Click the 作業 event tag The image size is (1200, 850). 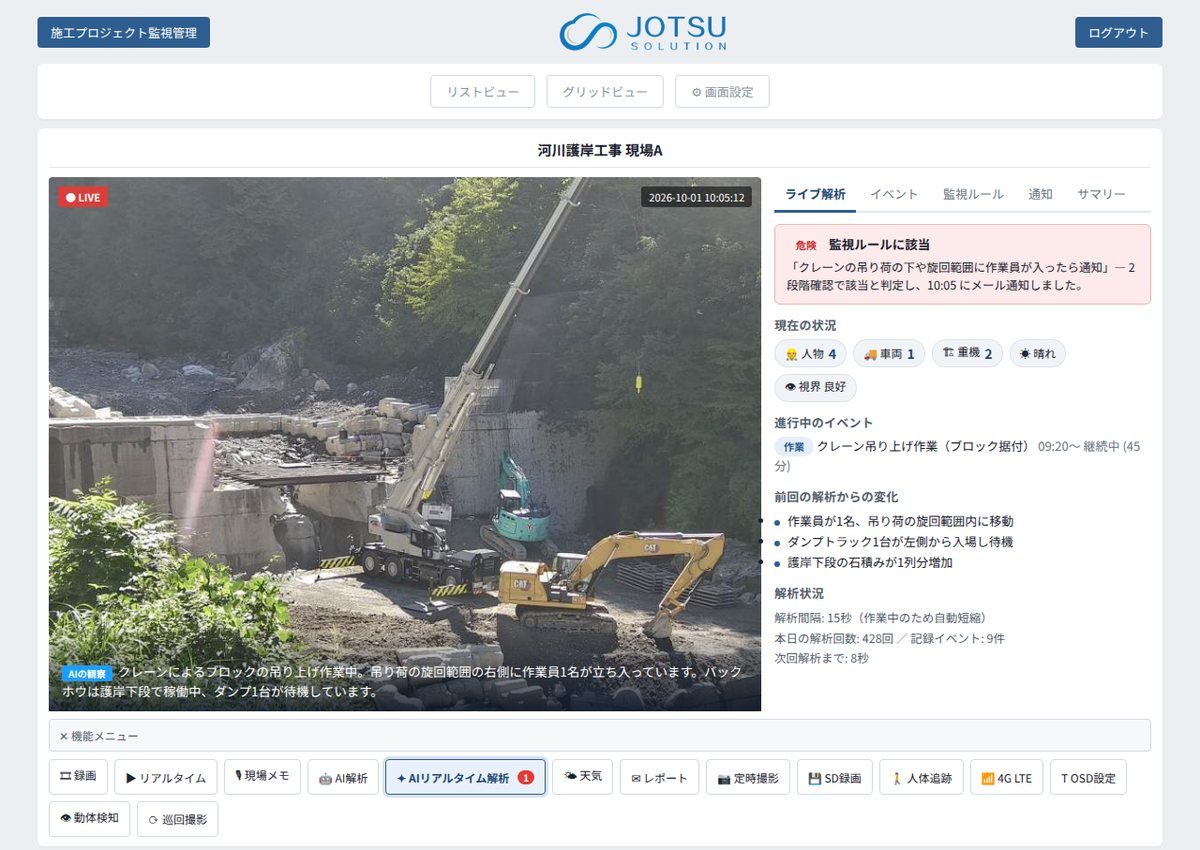(x=794, y=447)
